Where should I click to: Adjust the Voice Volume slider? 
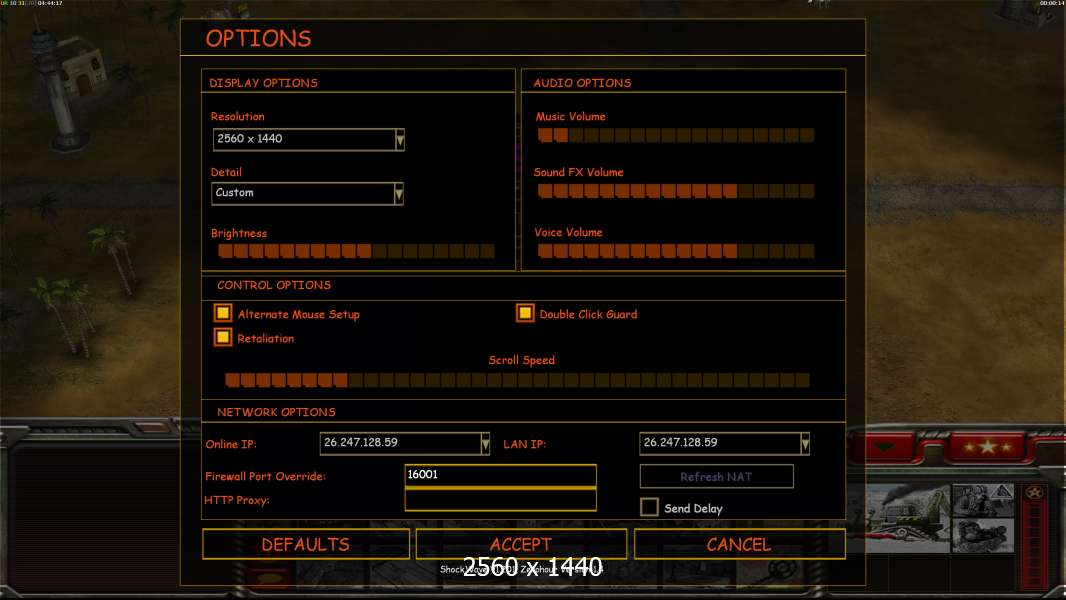click(x=676, y=251)
